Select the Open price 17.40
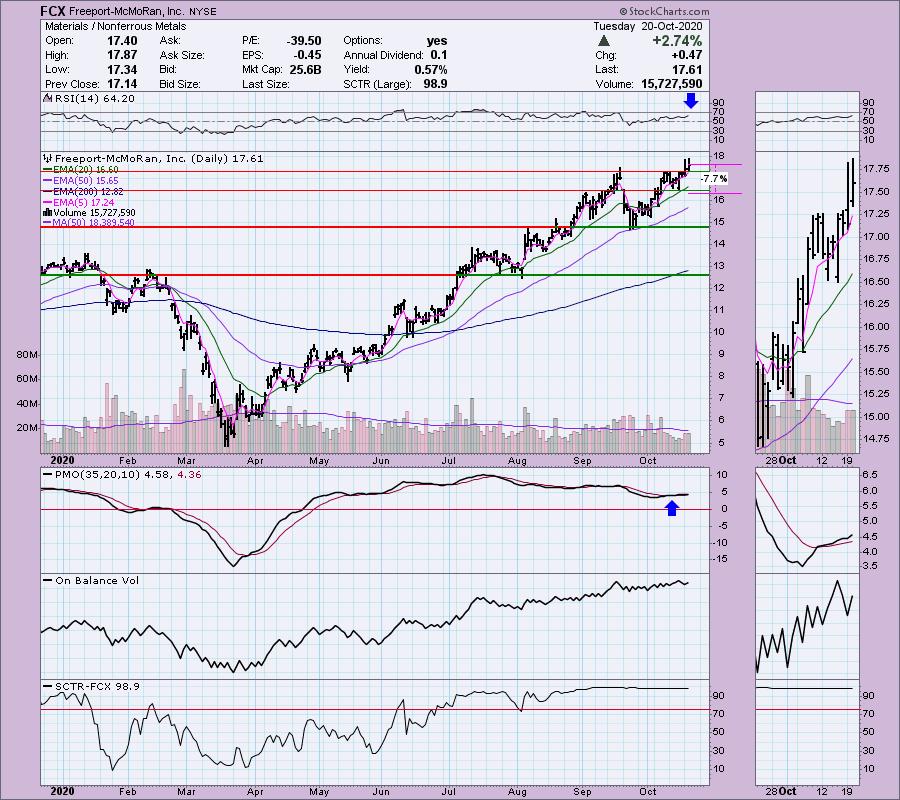900x800 pixels. (122, 41)
